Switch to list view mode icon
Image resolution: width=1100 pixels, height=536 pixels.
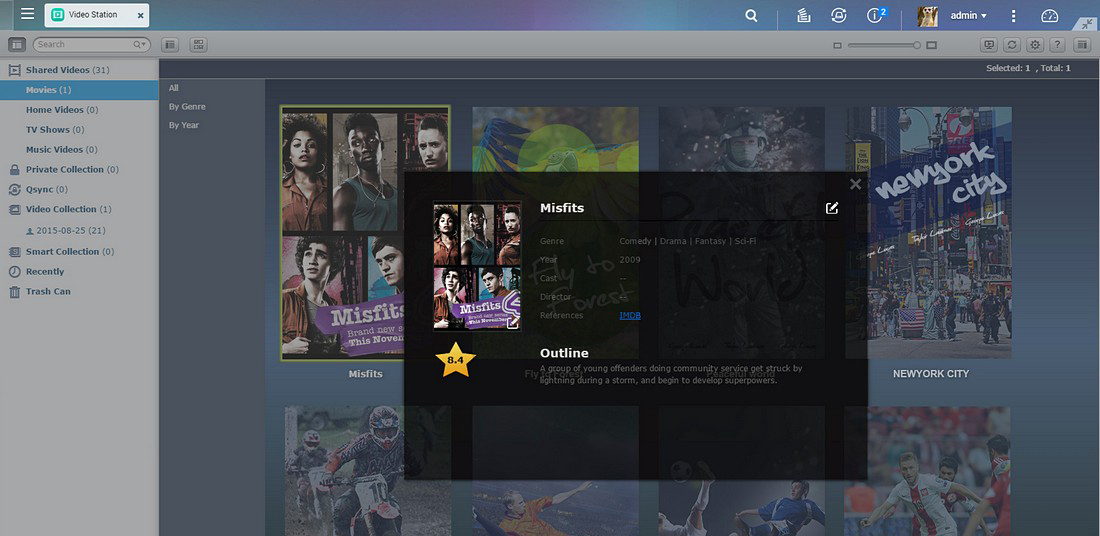[170, 44]
